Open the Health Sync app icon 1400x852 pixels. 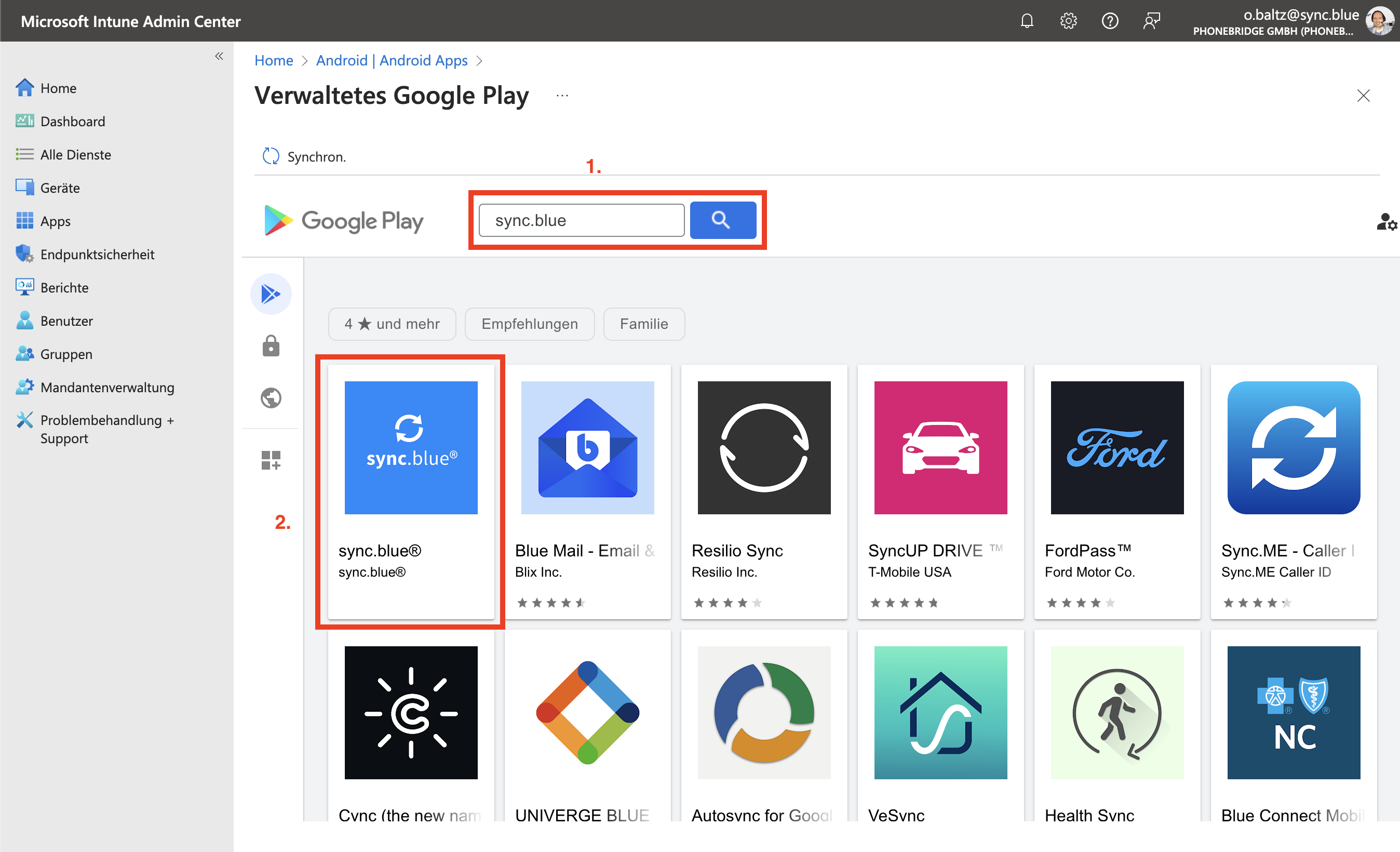[x=1117, y=713]
